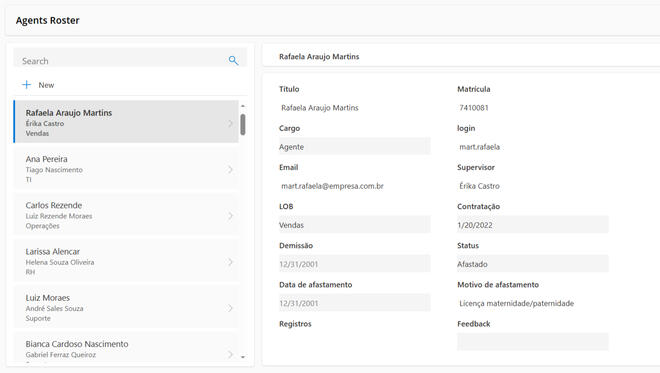The image size is (660, 373).
Task: Open Carlos Rezende chevron arrow
Action: coord(230,216)
